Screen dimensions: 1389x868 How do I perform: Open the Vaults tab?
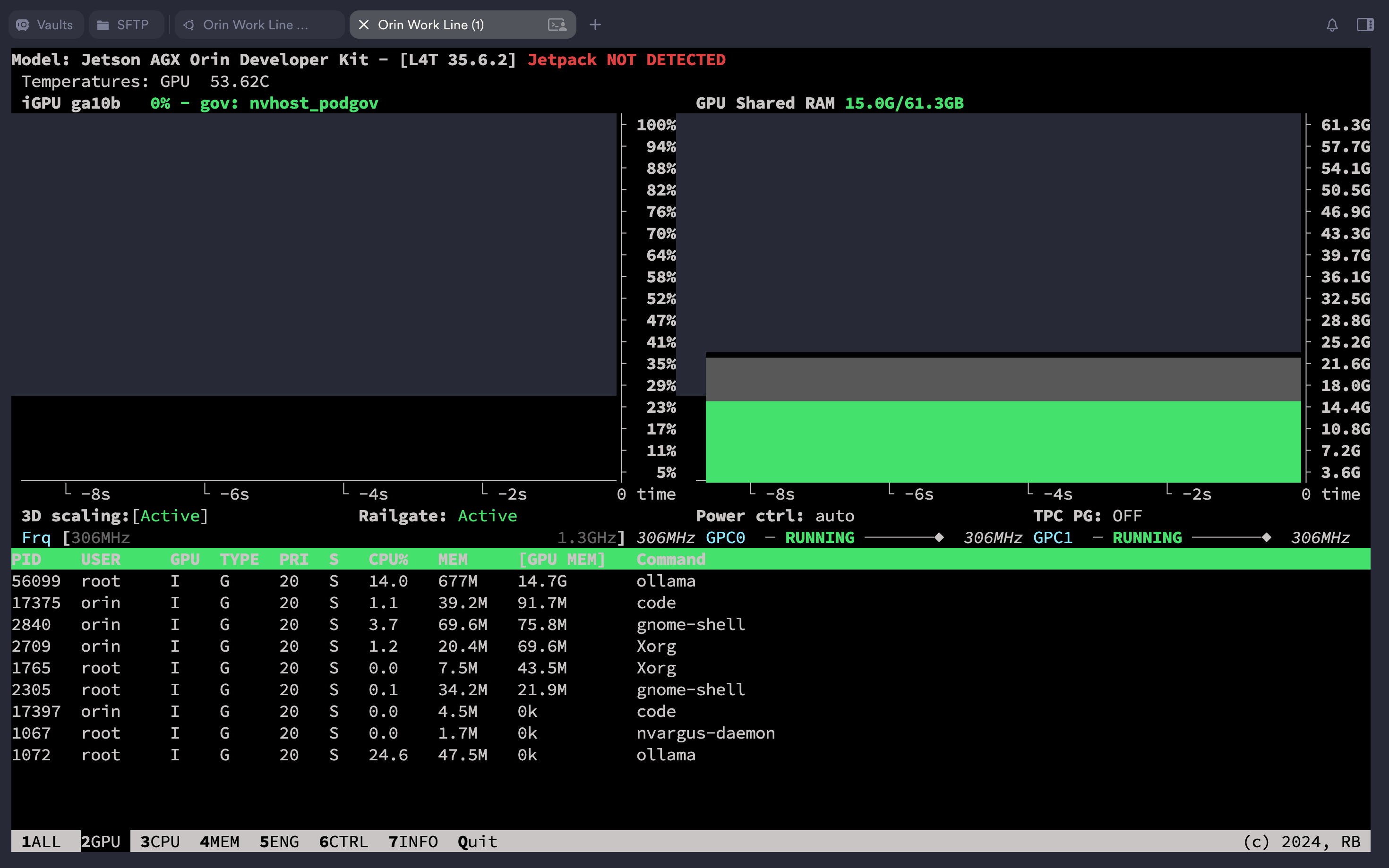(46, 25)
